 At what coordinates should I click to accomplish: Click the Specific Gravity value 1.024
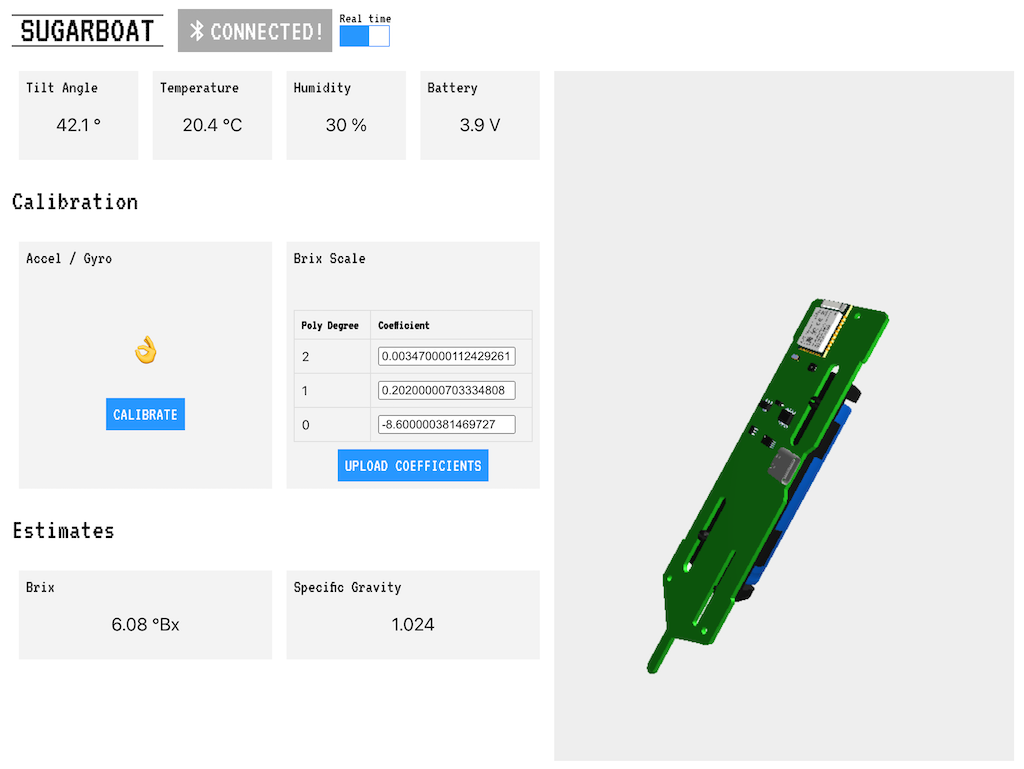tap(413, 625)
